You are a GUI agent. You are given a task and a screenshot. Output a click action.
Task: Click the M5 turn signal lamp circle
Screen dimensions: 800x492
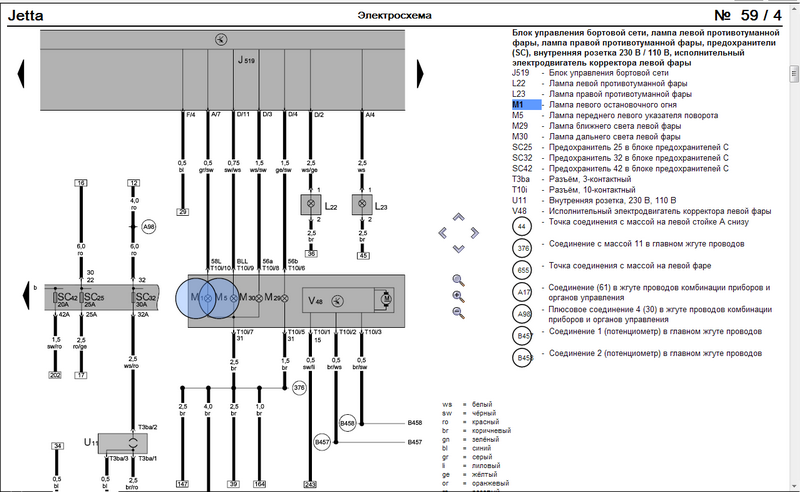tap(220, 298)
